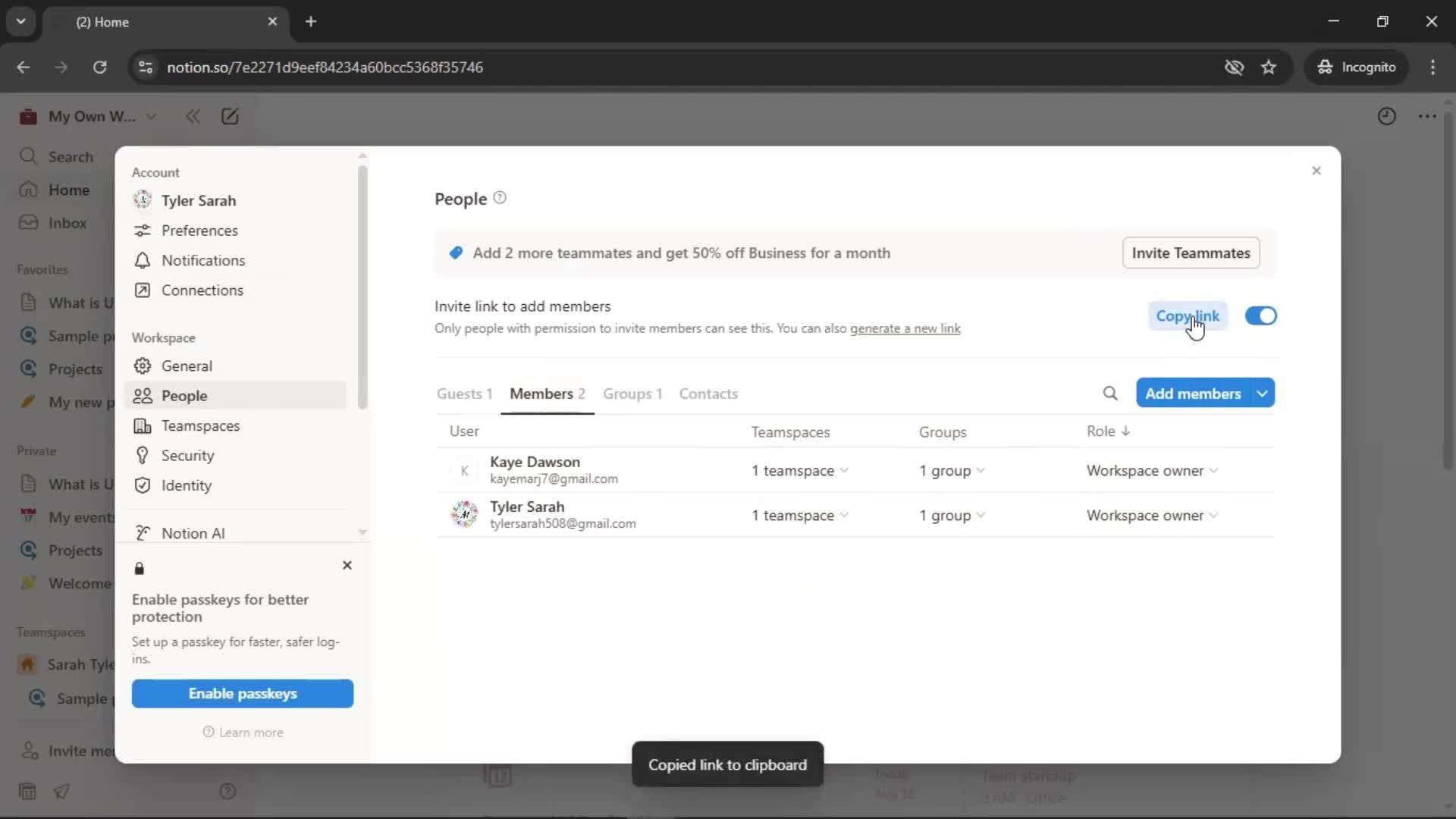Click the help question mark icon in sidebar
The height and width of the screenshot is (819, 1456).
[x=227, y=792]
